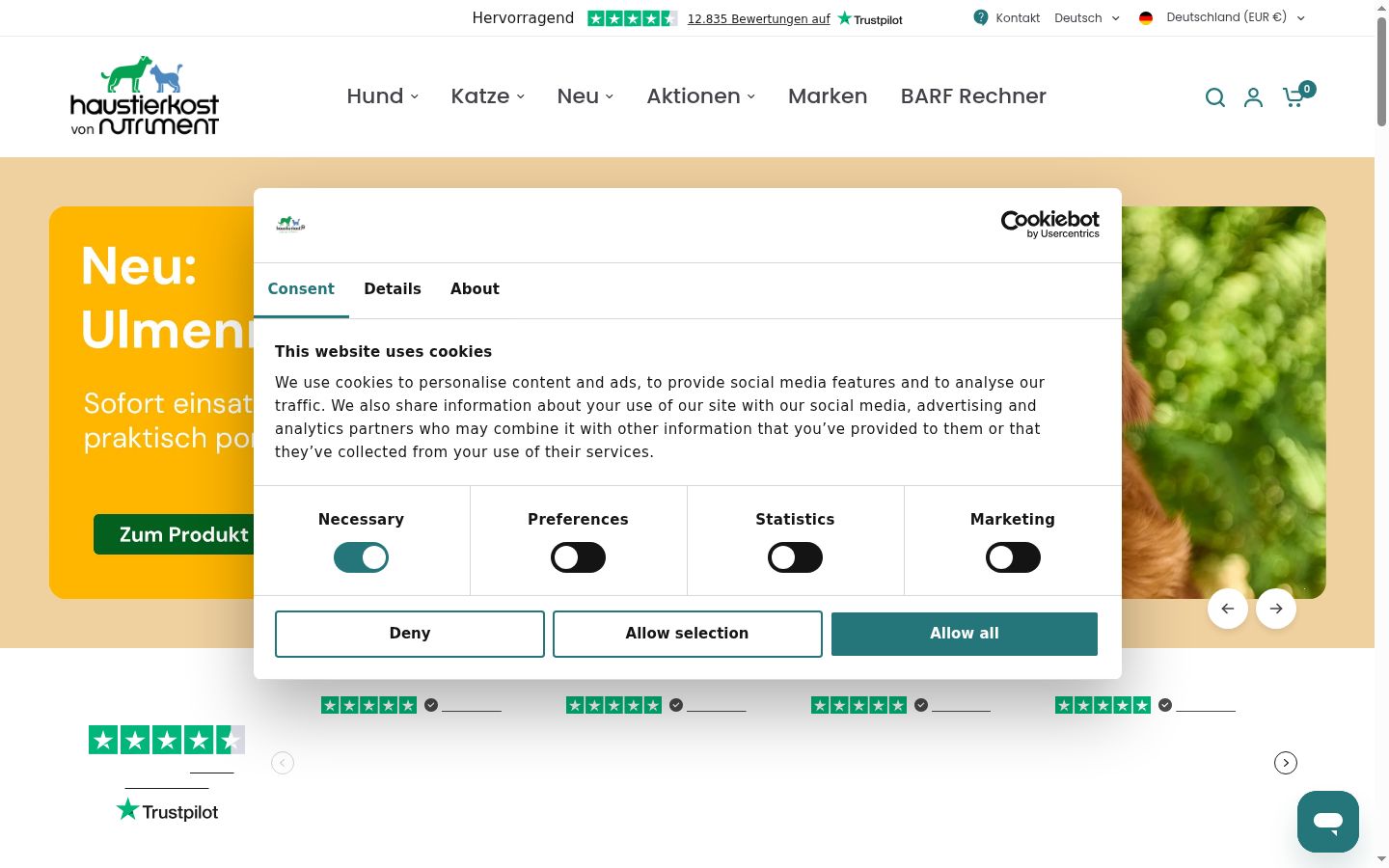Switch to the Consent tab

point(301,289)
